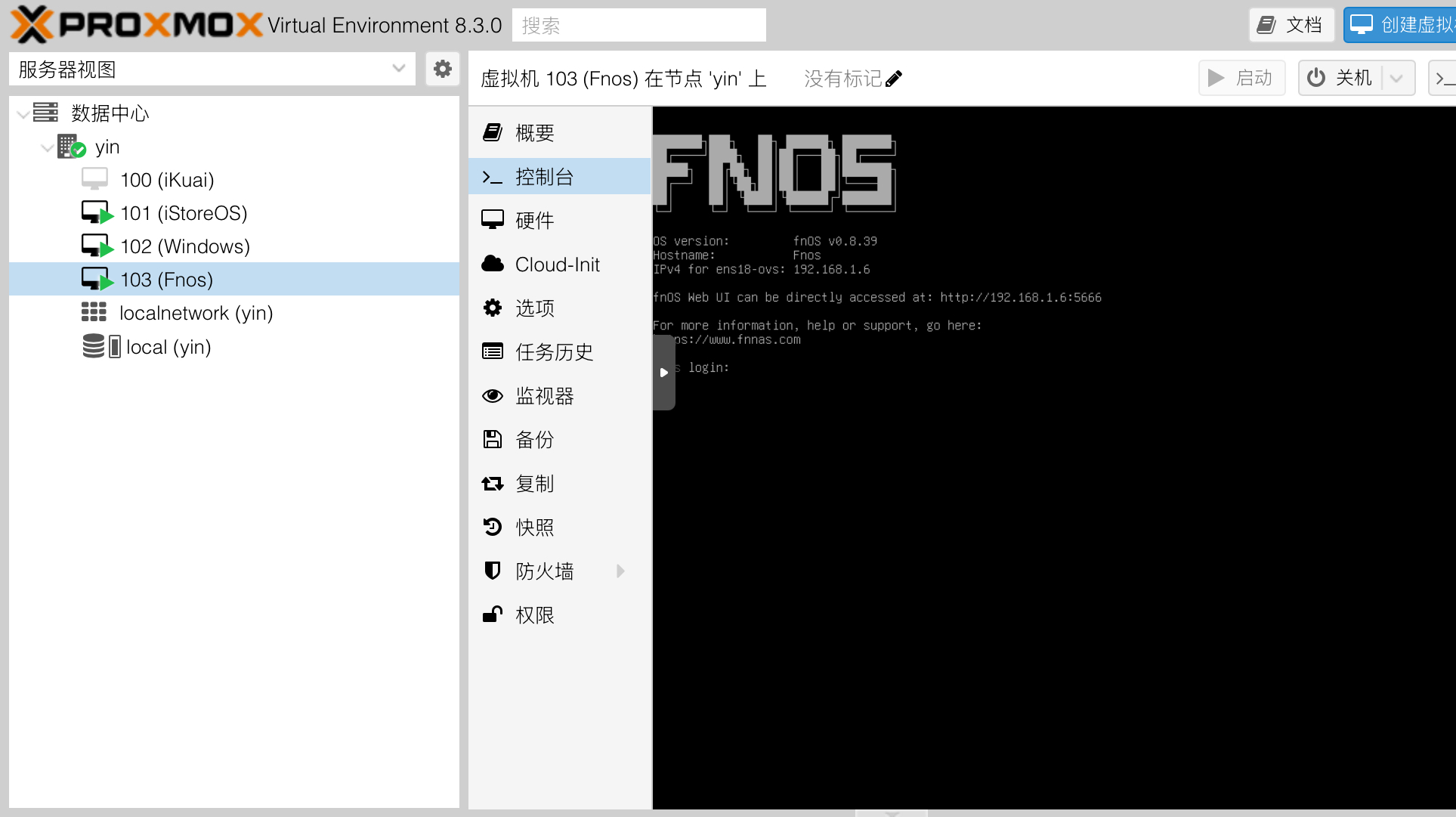Open the 防火墙 firewall tab
Screen dimensions: 1456x817
[559, 571]
